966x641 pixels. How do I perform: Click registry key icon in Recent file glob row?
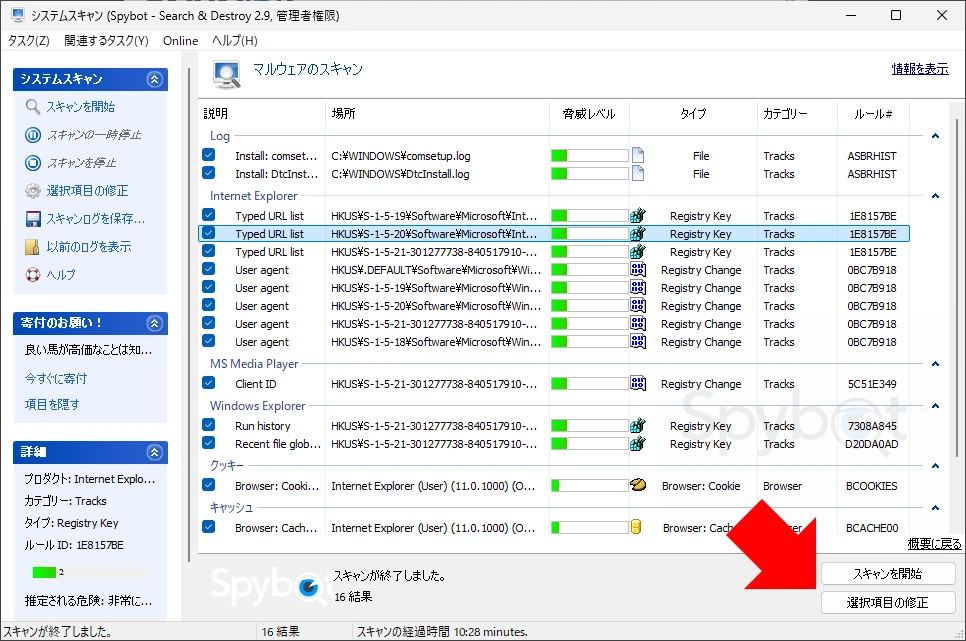click(x=638, y=443)
